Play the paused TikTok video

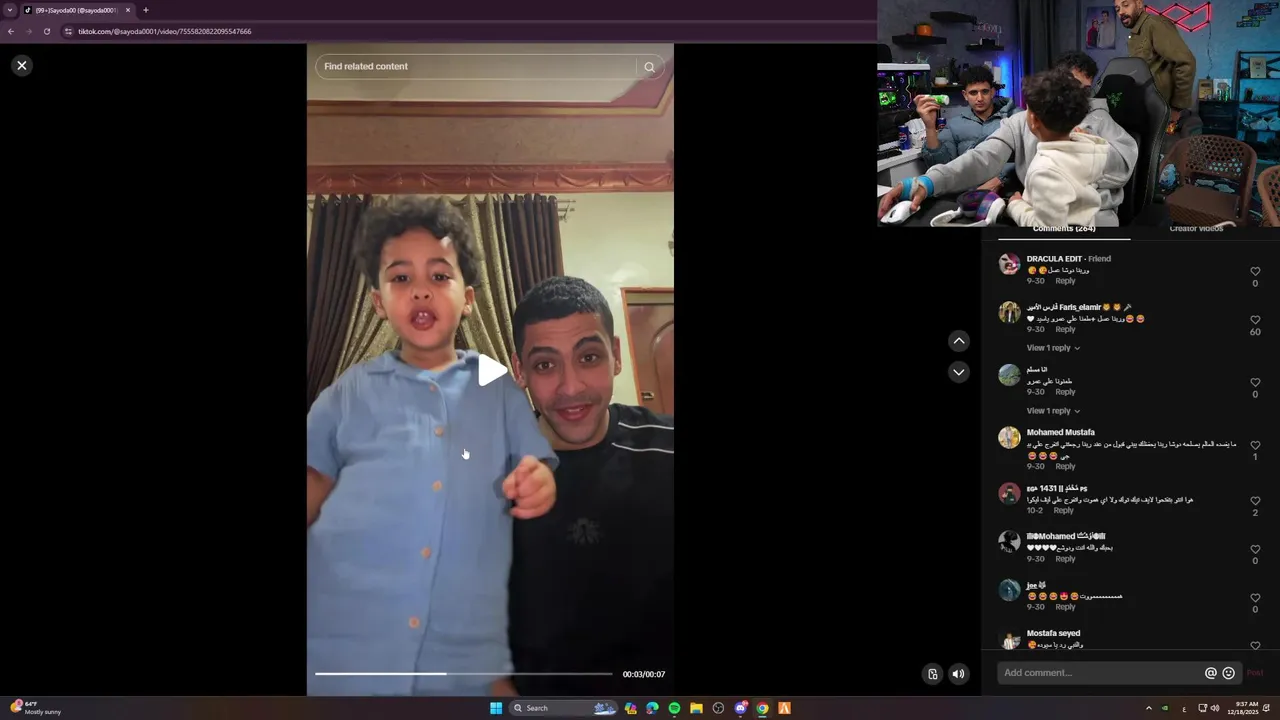491,370
